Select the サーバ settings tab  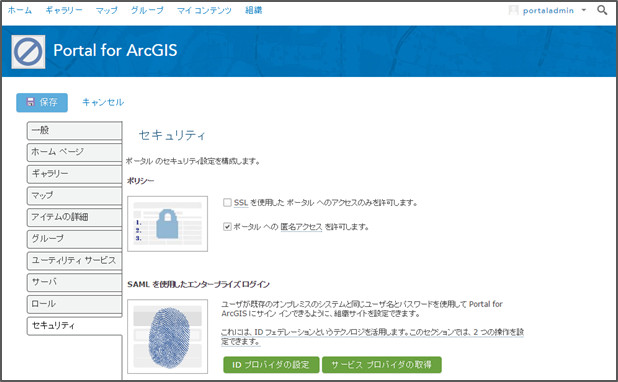tap(74, 282)
